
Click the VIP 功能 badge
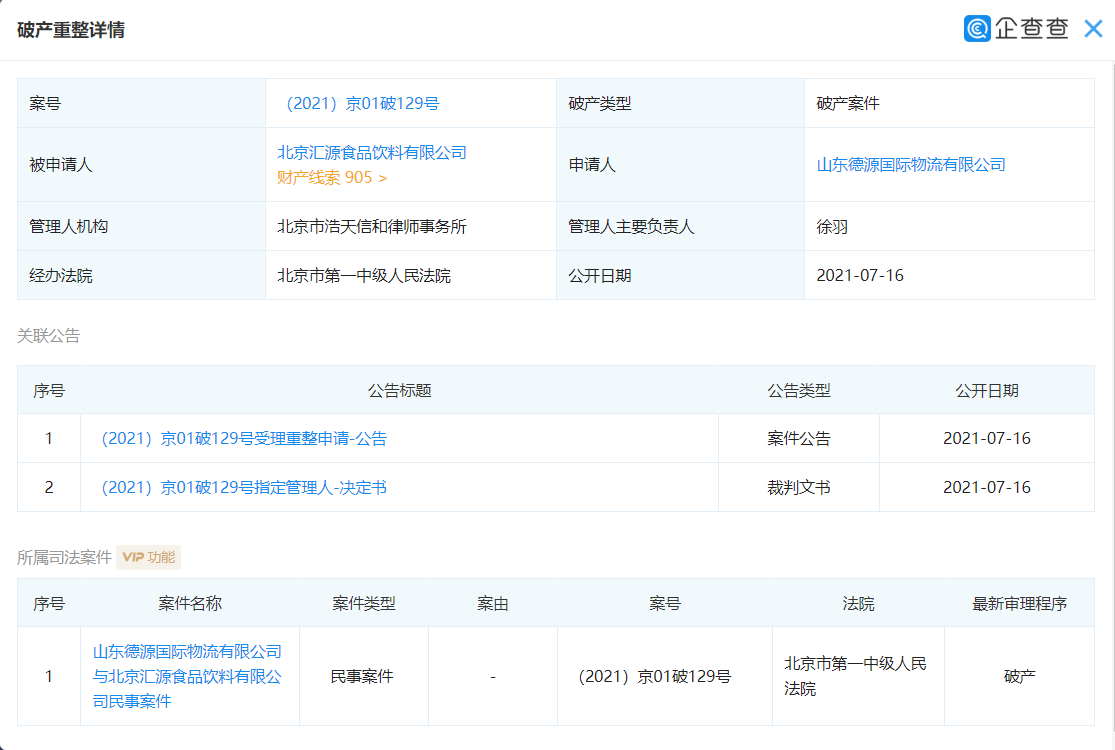(148, 557)
